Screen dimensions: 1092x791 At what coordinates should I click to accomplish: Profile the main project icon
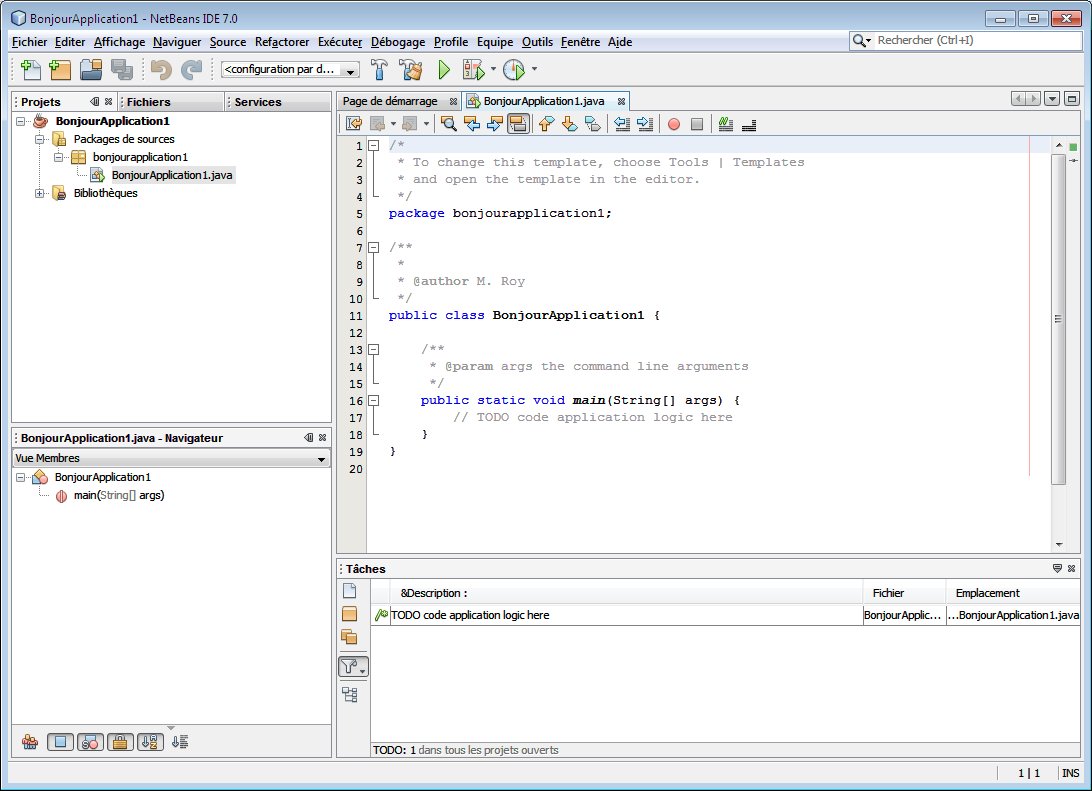click(514, 69)
